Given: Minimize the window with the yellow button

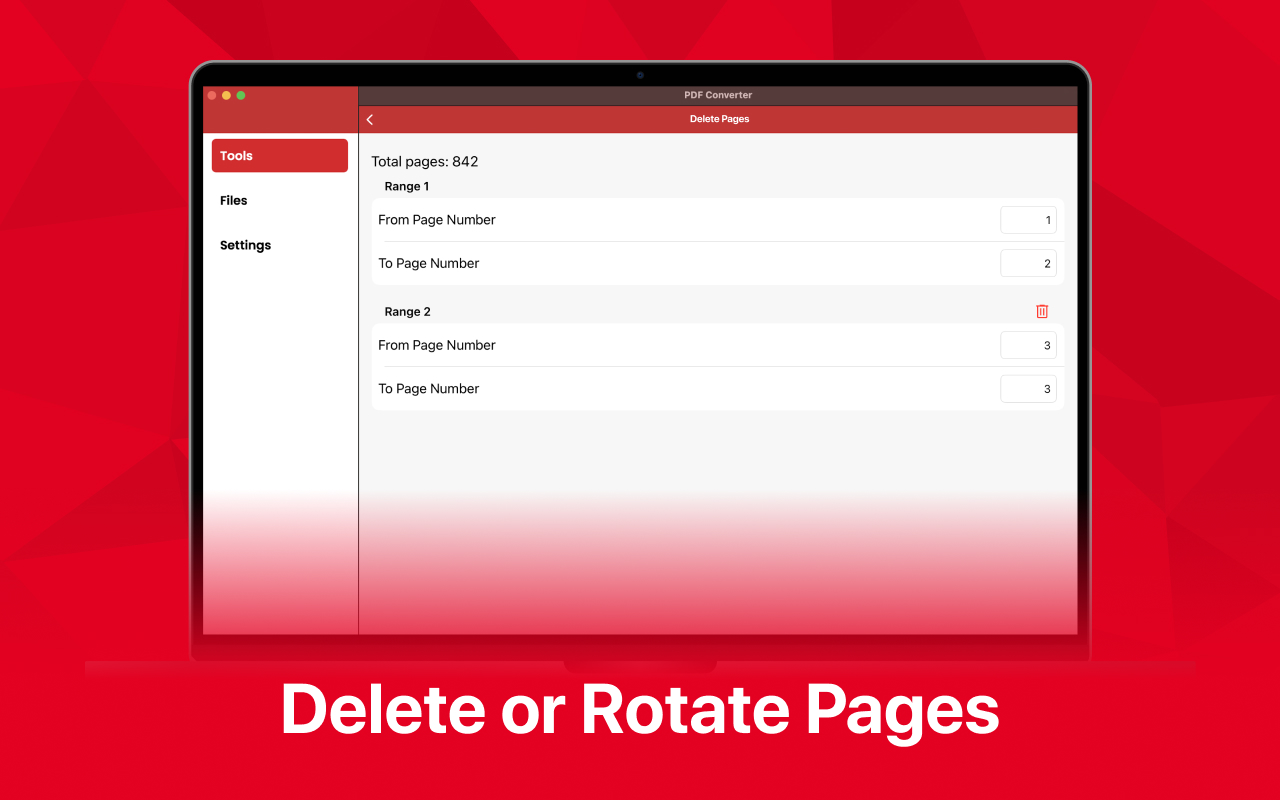Looking at the screenshot, I should click(226, 95).
